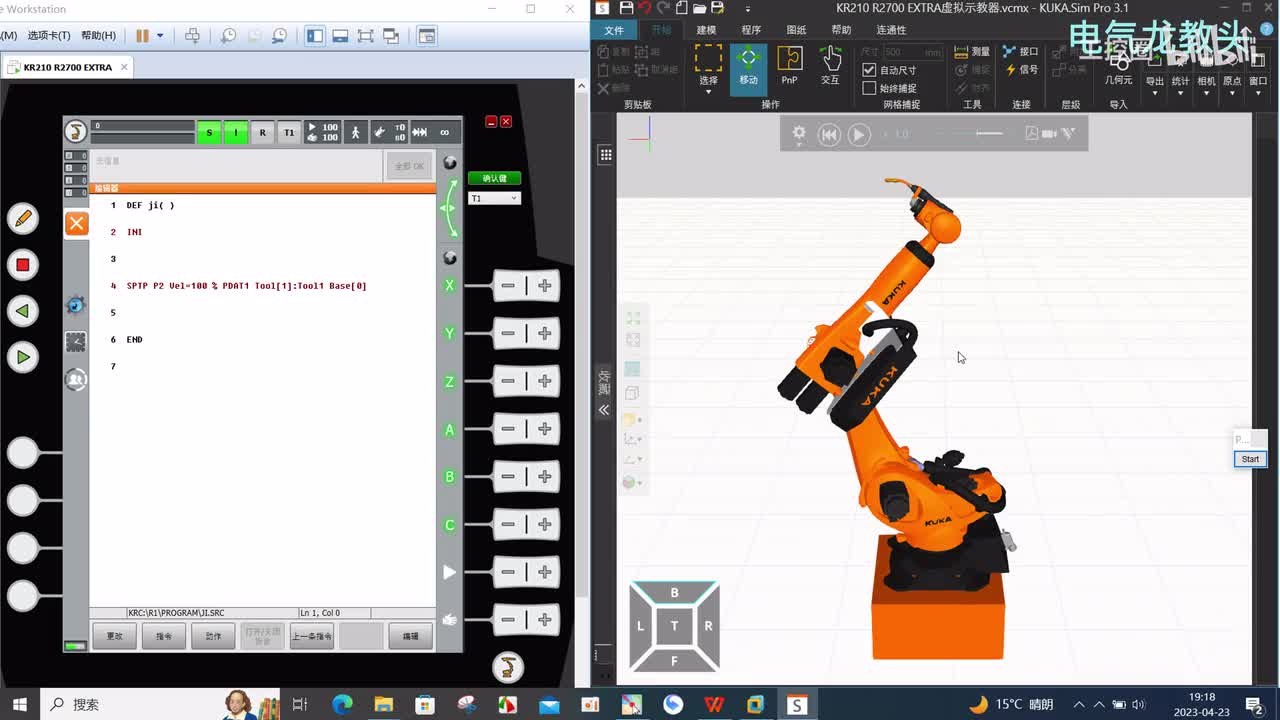Close the editor with orange X icon
This screenshot has width=1280, height=720.
tap(77, 223)
